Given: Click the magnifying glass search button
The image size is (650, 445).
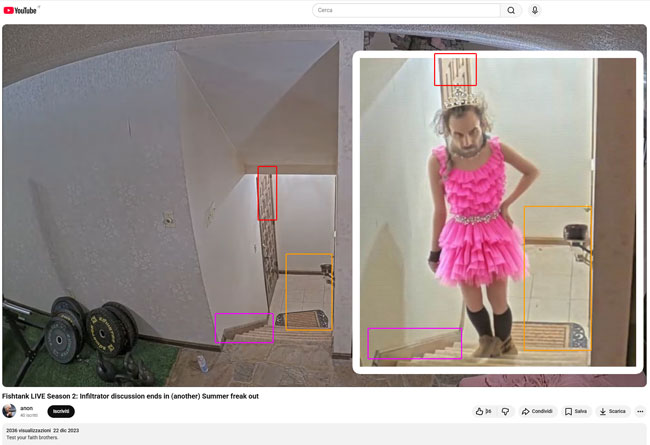Looking at the screenshot, I should point(511,10).
